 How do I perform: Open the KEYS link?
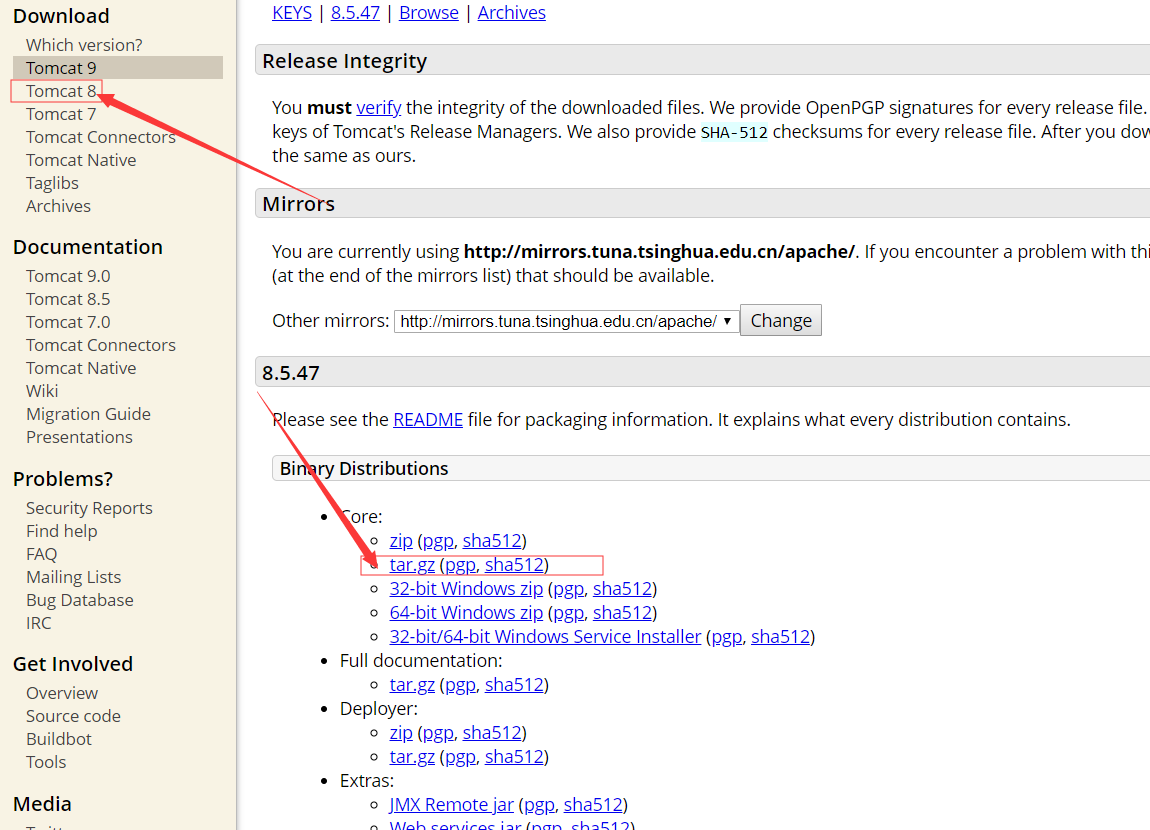coord(292,12)
